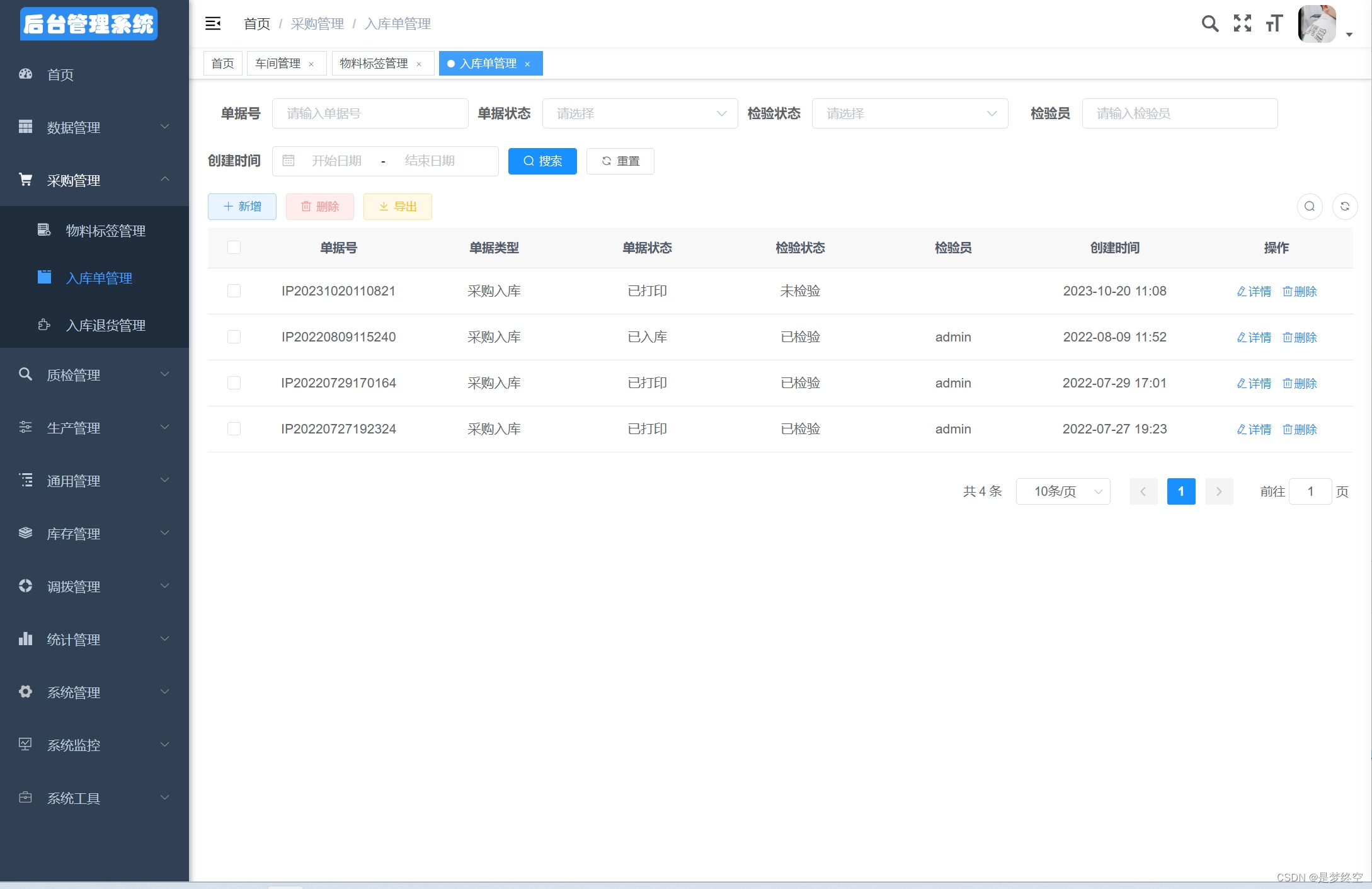Click the list icon beside 通用管理
Image resolution: width=1372 pixels, height=889 pixels.
tap(25, 480)
